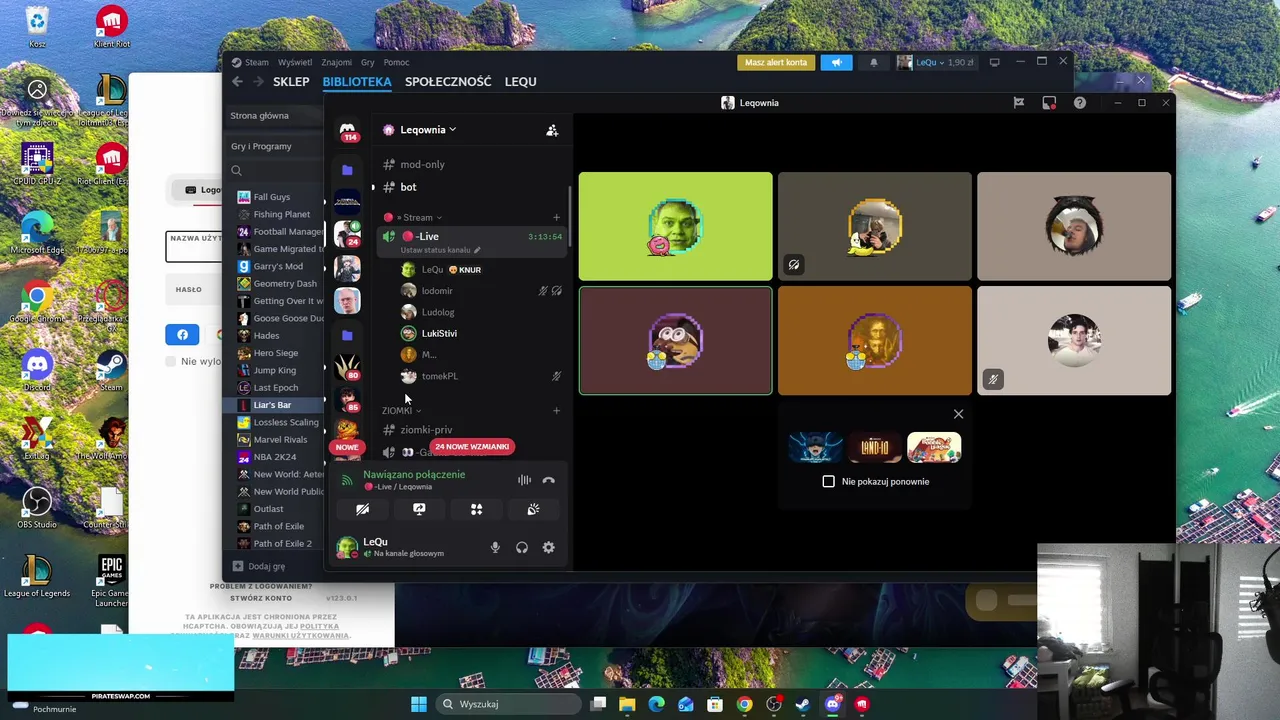The width and height of the screenshot is (1280, 720).
Task: Add channel plus next to Stream category
Action: coord(556,217)
